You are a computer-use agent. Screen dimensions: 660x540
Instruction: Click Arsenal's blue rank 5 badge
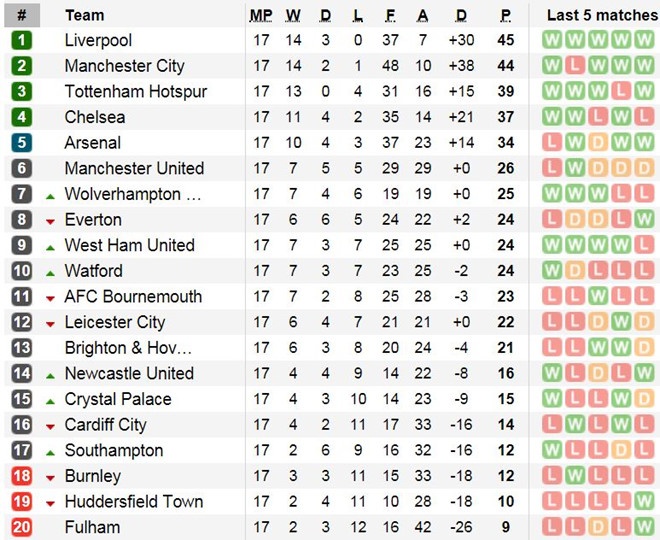[22, 143]
